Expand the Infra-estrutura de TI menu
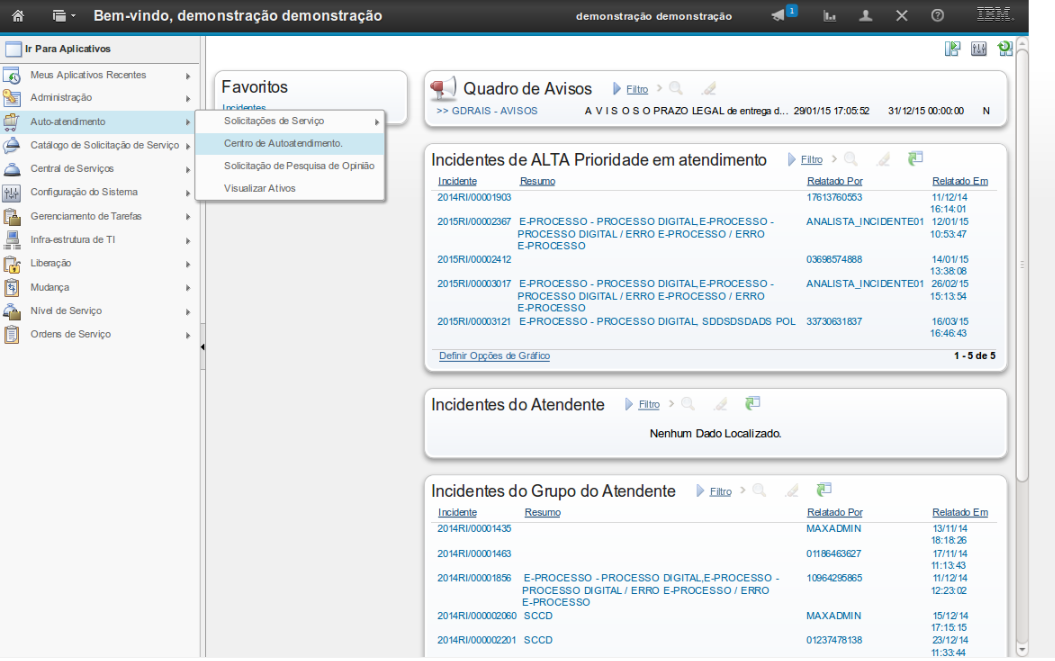The image size is (1055, 661). pos(97,240)
